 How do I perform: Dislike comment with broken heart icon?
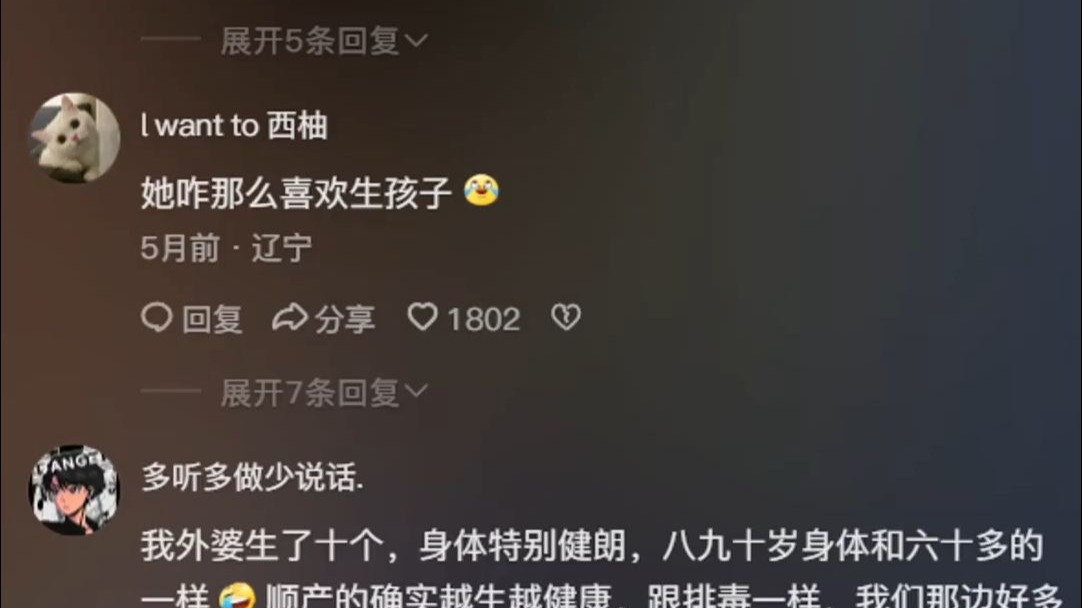566,317
